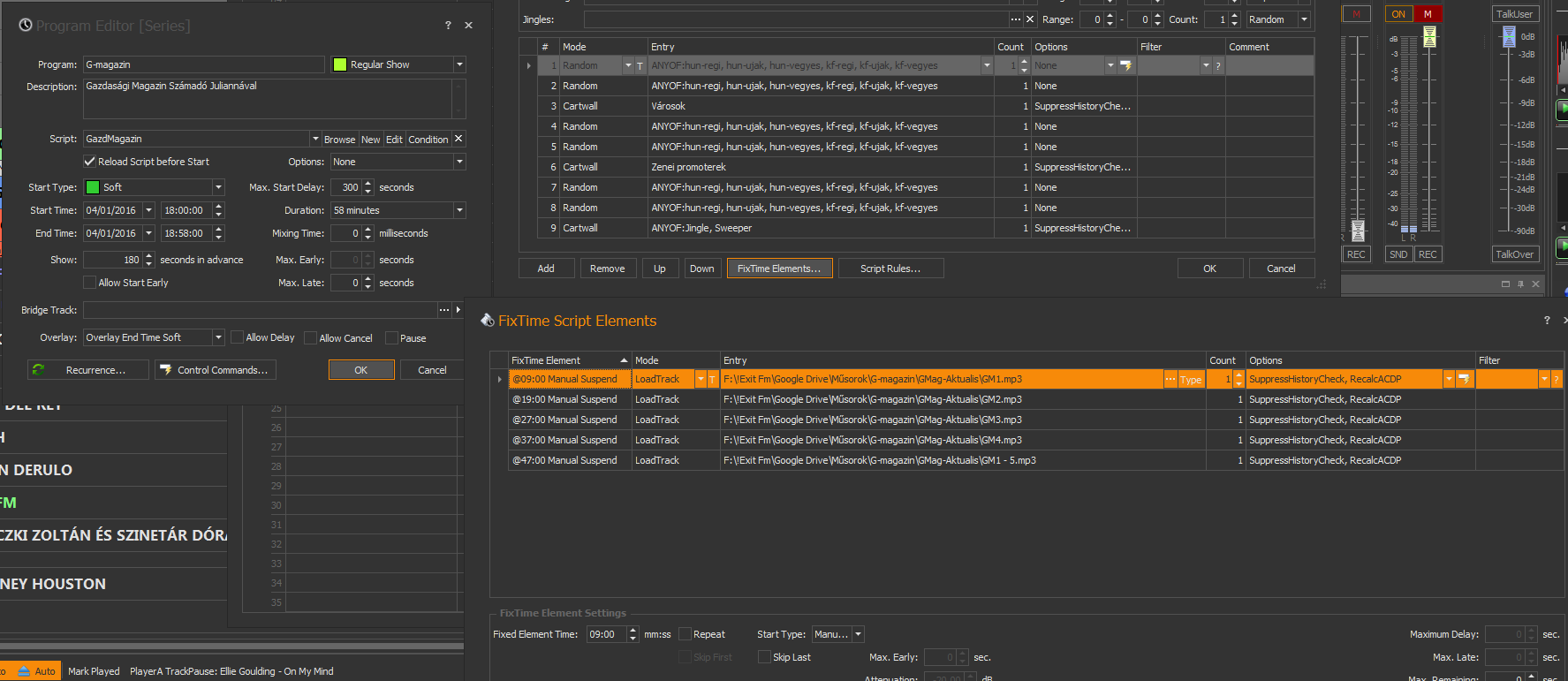Click the yellow mixer channel fader handle
The height and width of the screenshot is (681, 1568).
coord(1429,36)
